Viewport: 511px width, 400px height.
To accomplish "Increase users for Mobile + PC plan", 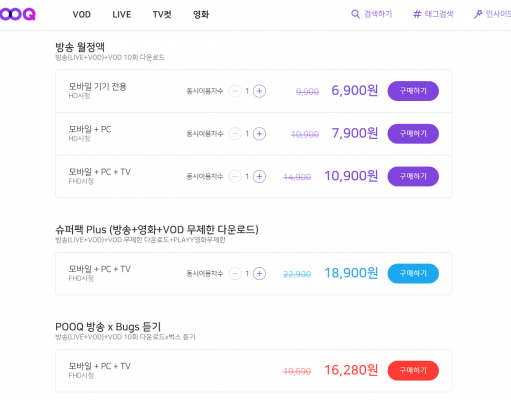I will point(259,134).
